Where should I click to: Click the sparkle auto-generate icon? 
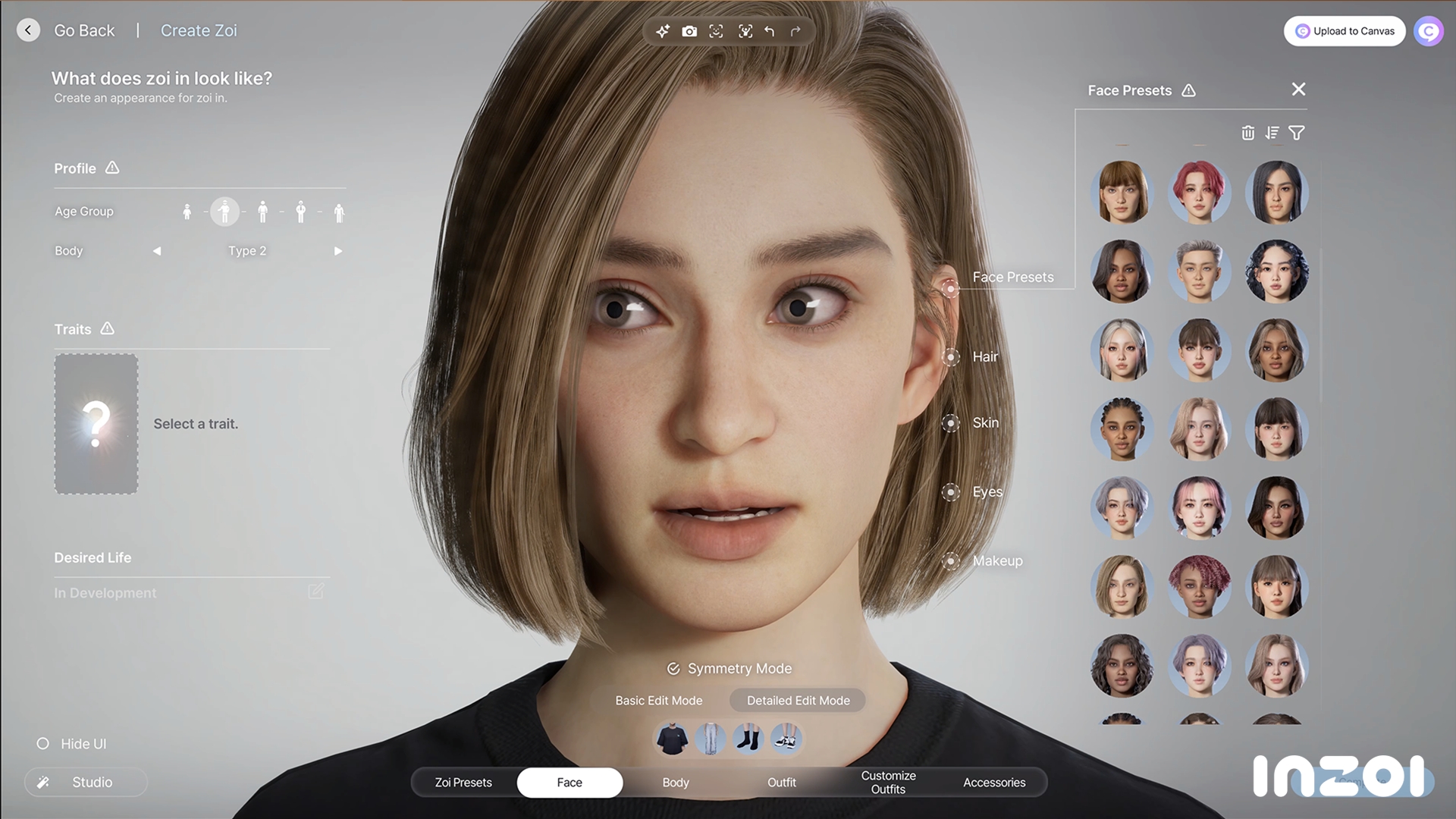click(662, 31)
